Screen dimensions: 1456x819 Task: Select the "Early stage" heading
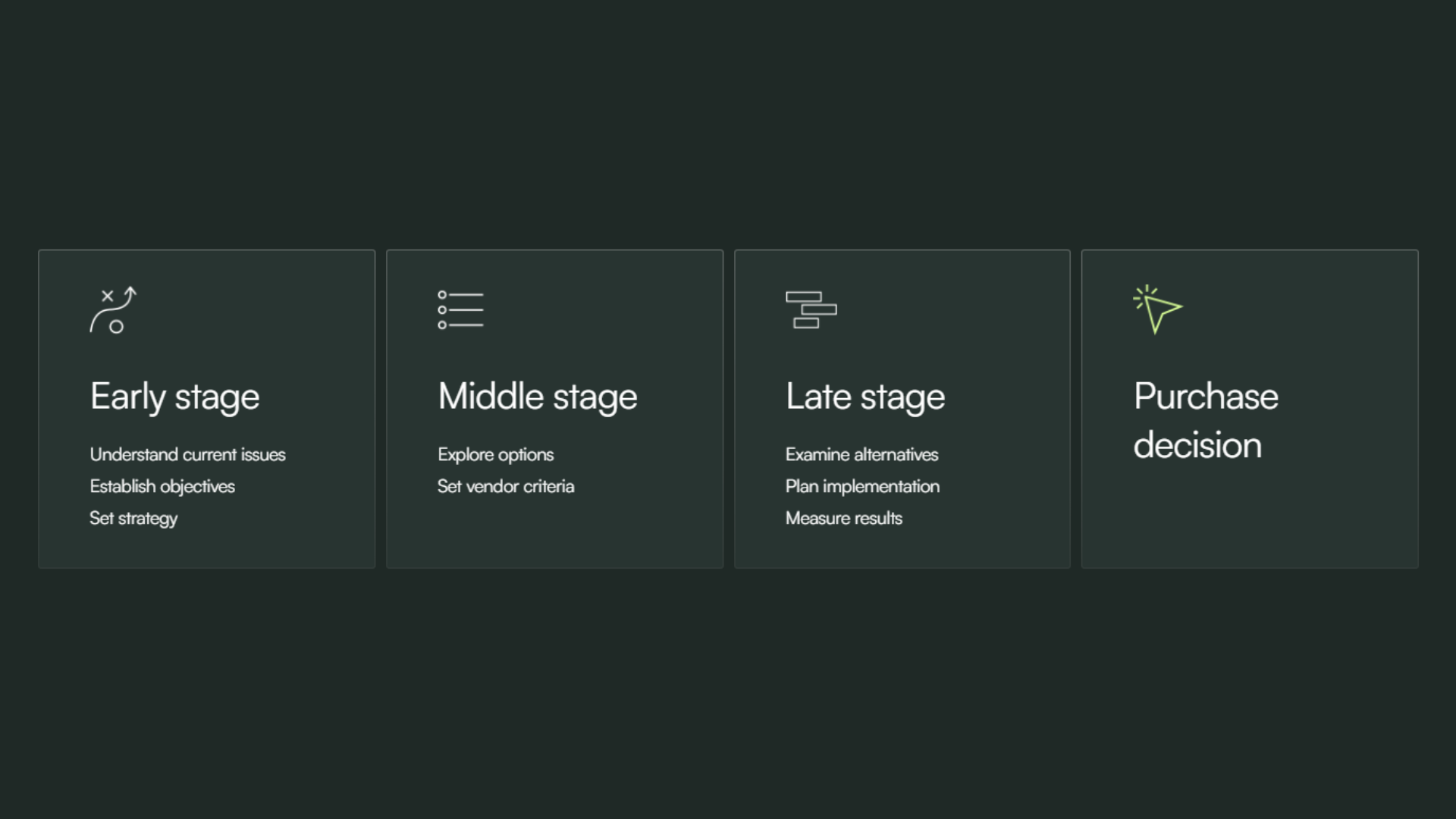click(x=174, y=397)
